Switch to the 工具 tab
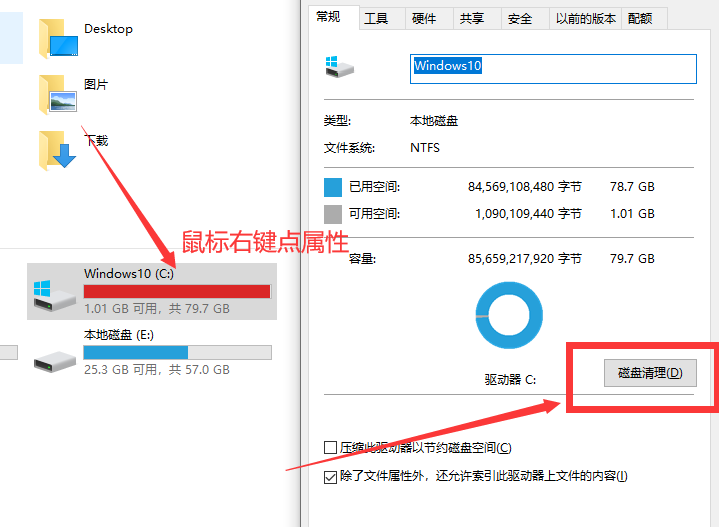Screen dimensions: 719x527 click(x=376, y=18)
